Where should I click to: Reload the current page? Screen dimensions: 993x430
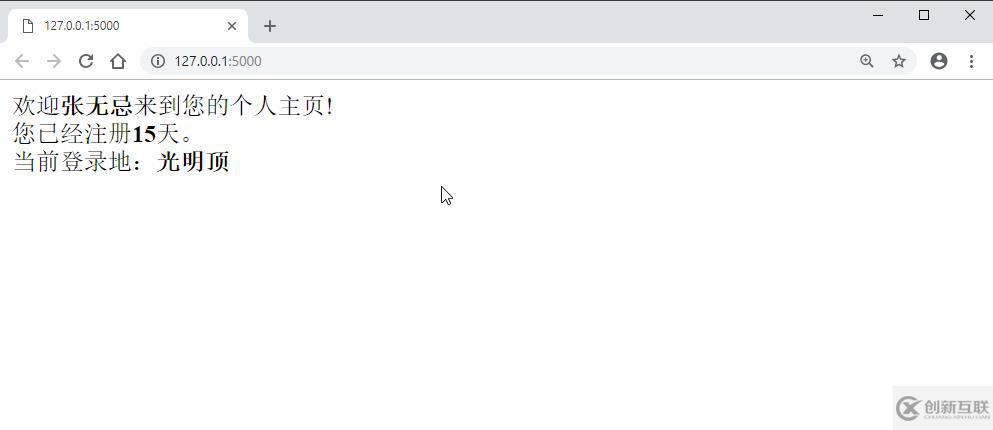coord(85,61)
